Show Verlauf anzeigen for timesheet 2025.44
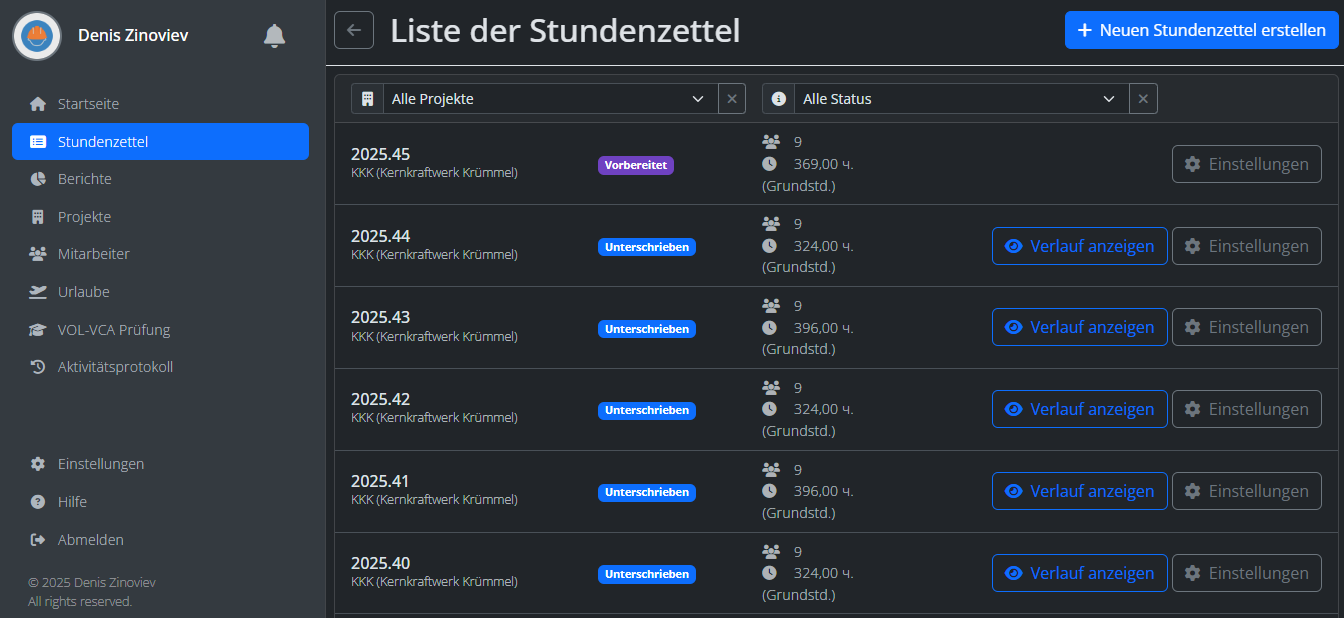Image resolution: width=1344 pixels, height=618 pixels. (x=1079, y=245)
